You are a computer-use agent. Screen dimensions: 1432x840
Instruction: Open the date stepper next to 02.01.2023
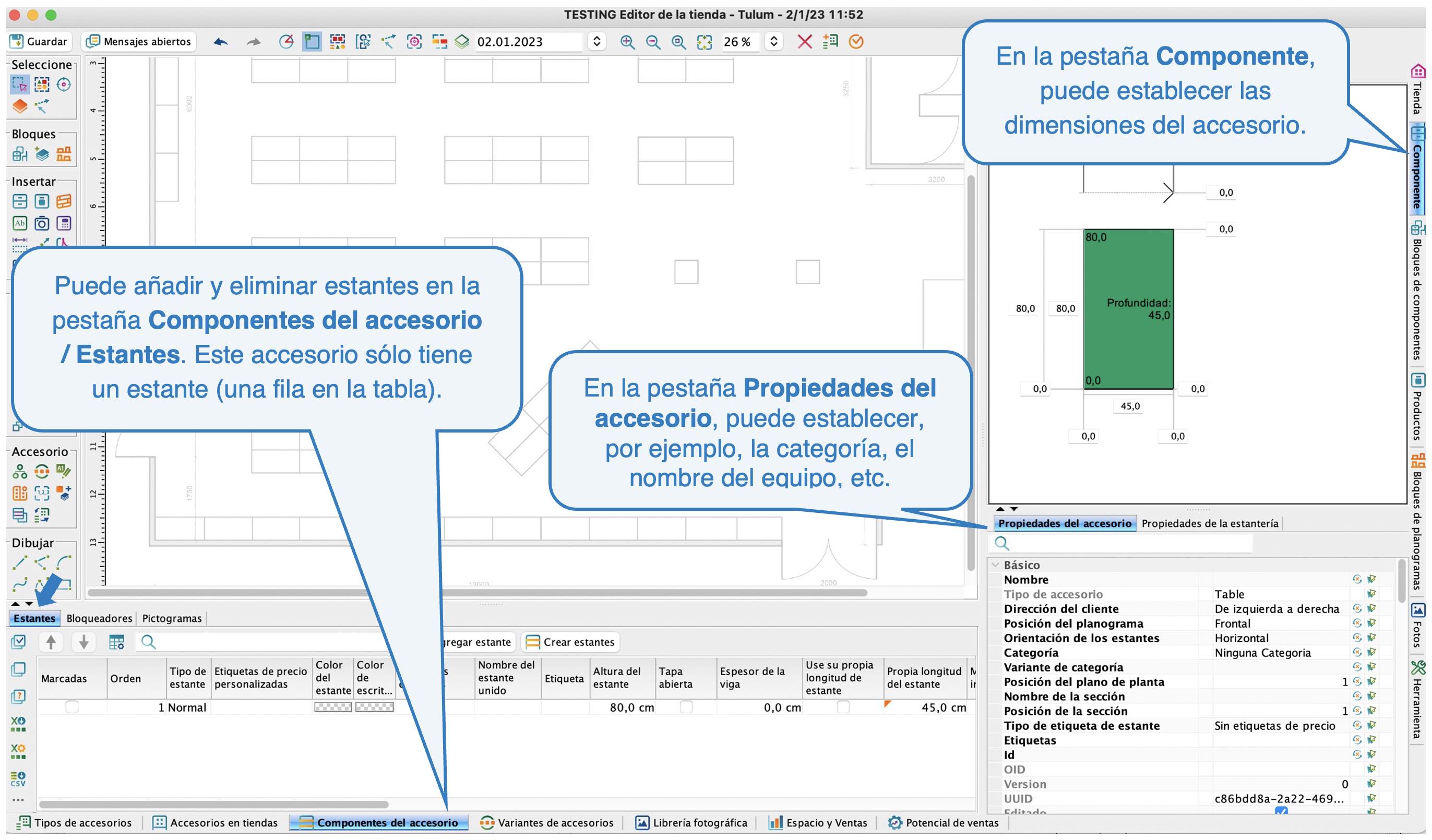596,41
